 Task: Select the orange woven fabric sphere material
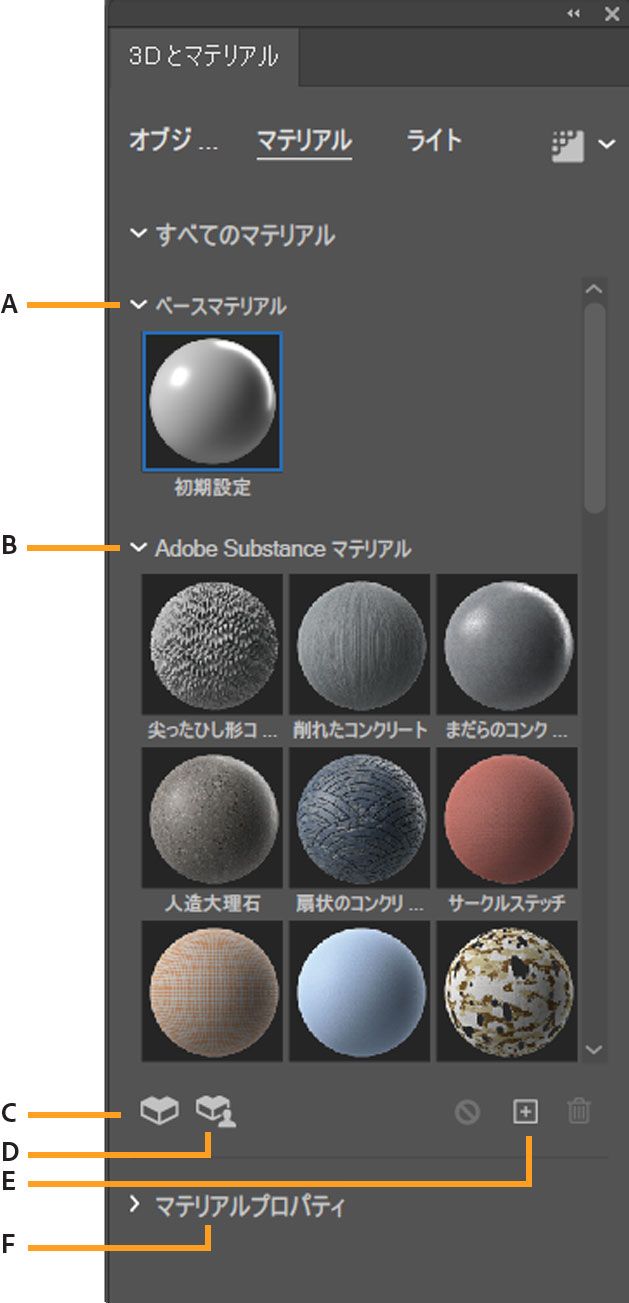click(212, 990)
